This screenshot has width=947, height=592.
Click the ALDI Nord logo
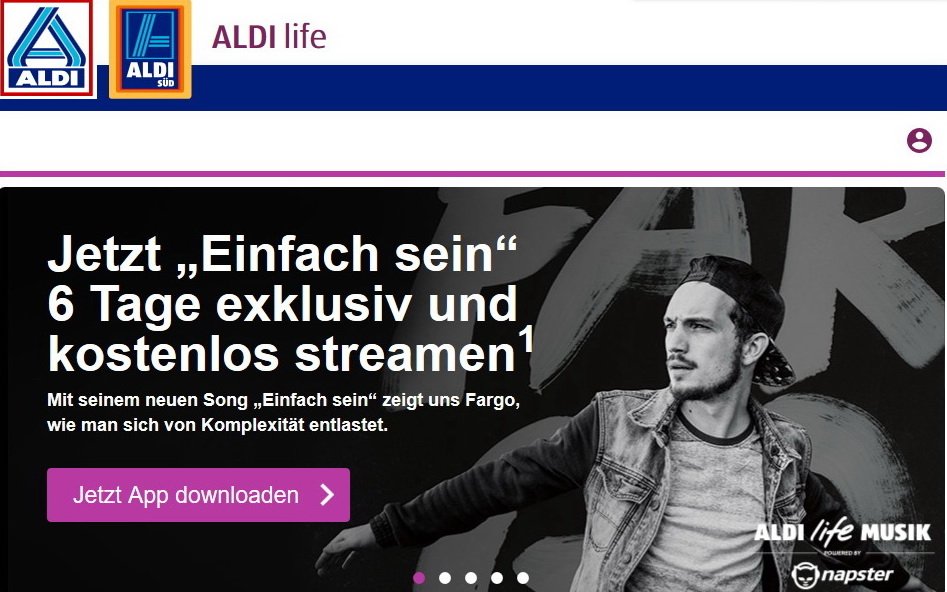point(47,48)
